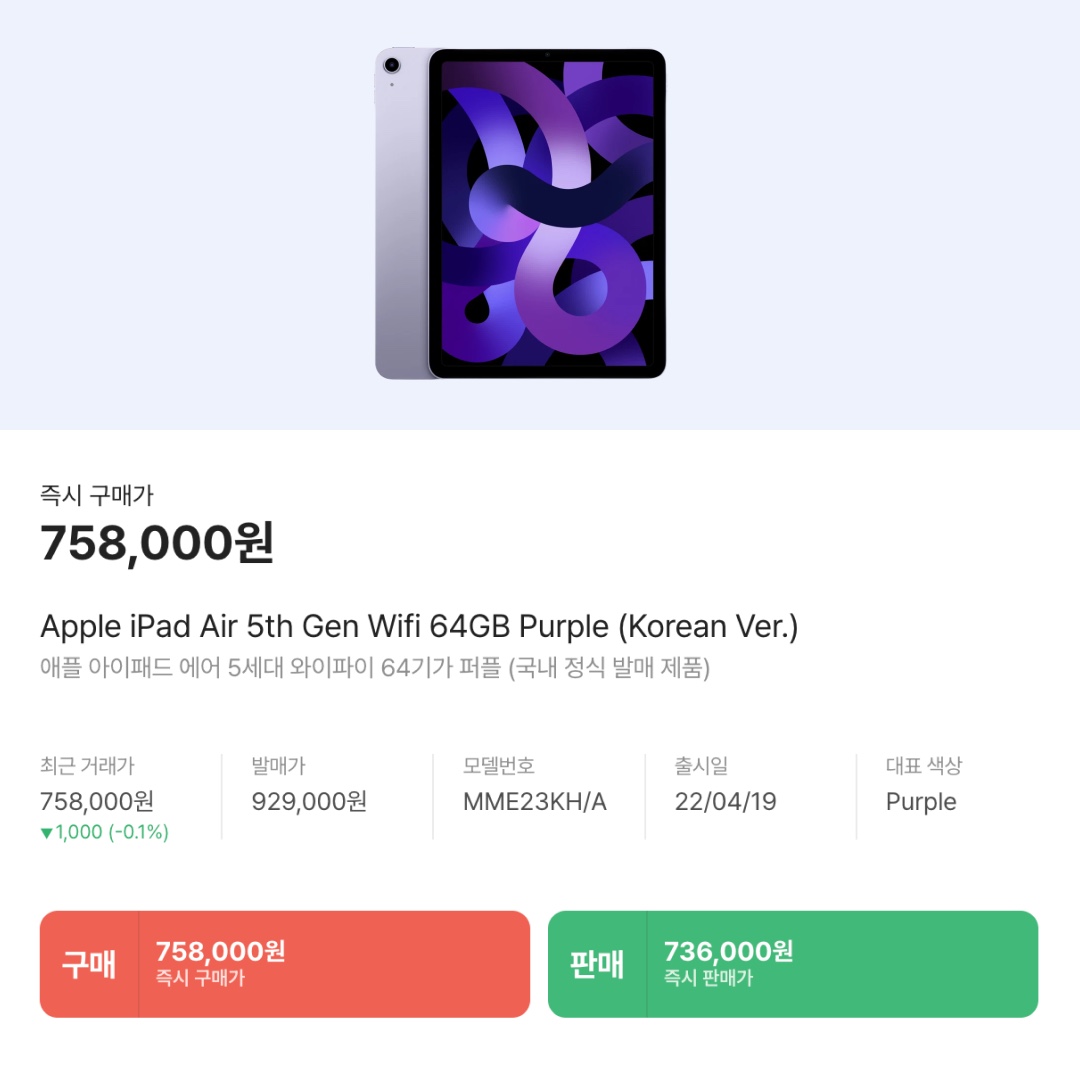Click the model number MME23KH/A
Screen dimensions: 1080x1080
coord(535,802)
